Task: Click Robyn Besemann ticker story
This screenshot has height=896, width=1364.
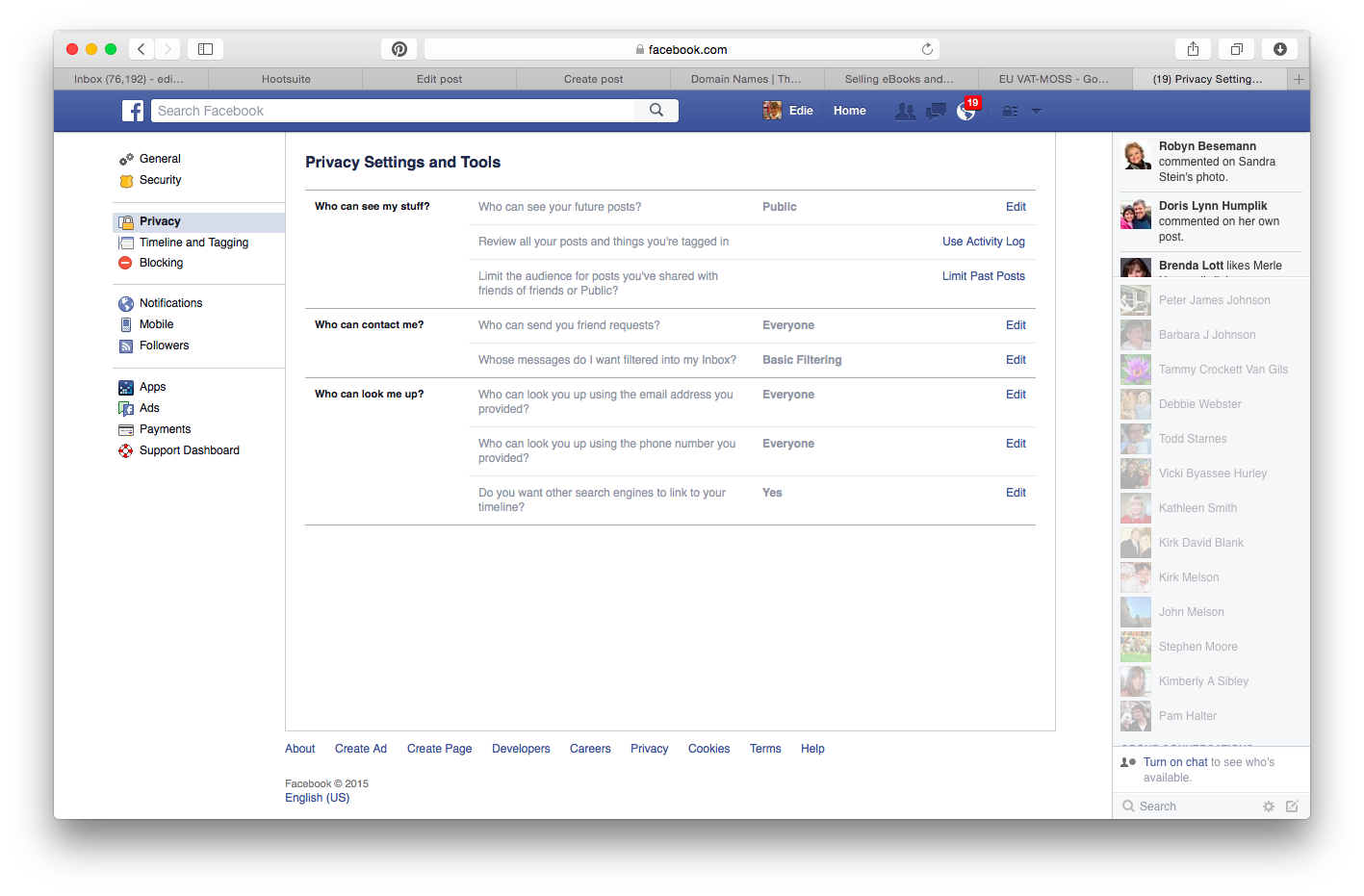Action: coord(1211,162)
